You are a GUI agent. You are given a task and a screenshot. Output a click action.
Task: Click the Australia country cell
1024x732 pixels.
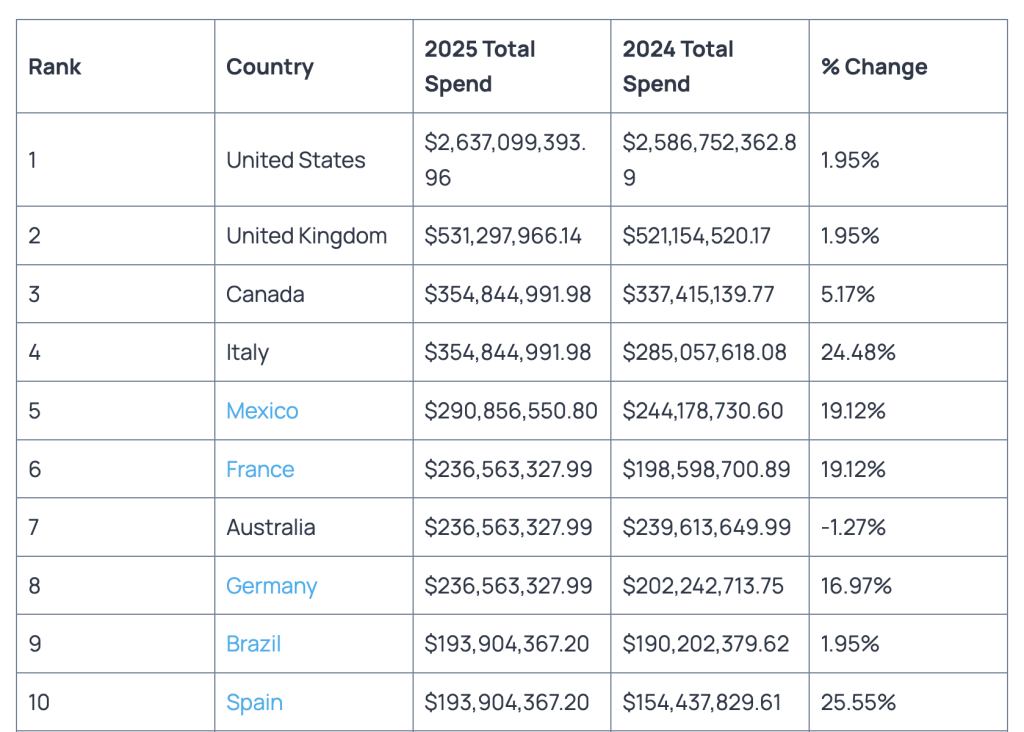[271, 527]
